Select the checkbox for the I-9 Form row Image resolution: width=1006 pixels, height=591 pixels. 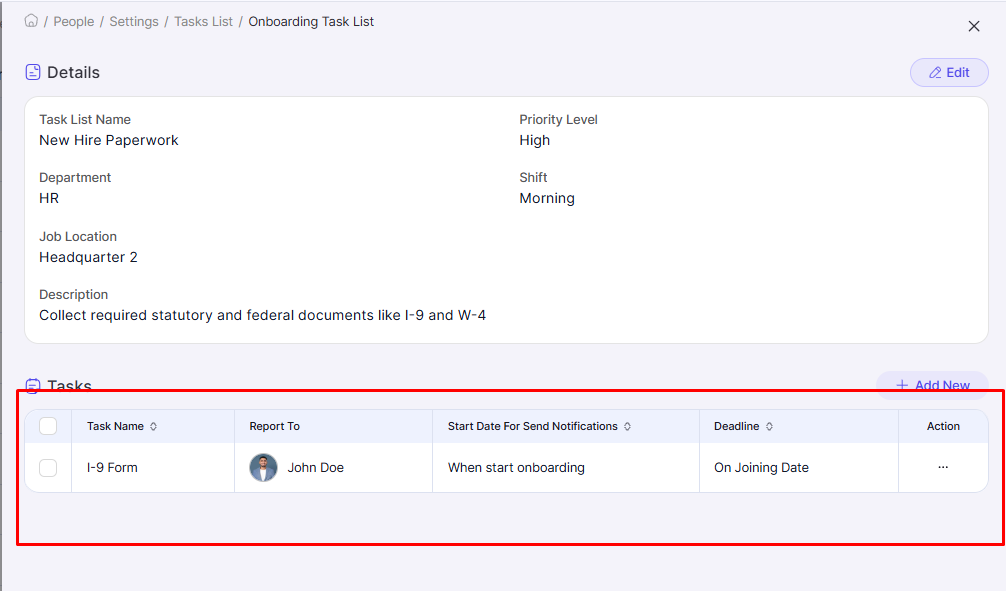click(47, 467)
